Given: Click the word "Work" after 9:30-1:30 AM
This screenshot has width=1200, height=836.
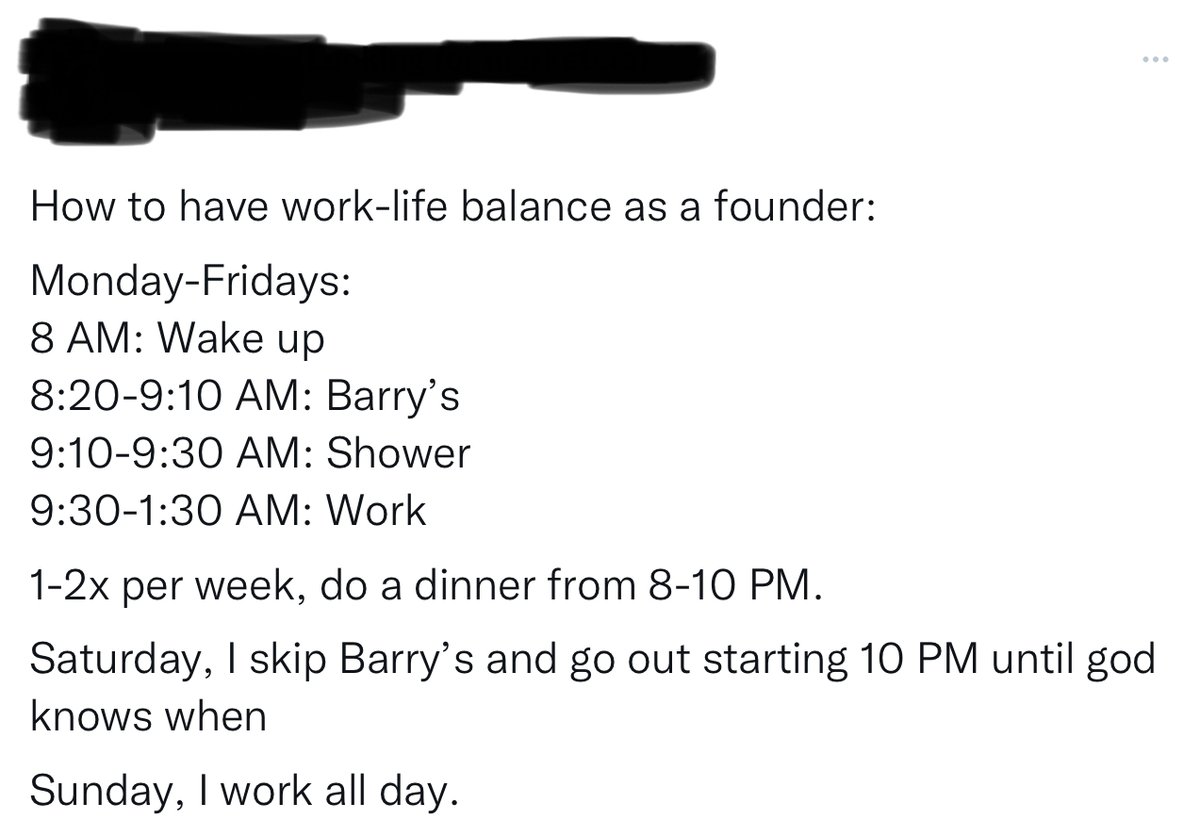Looking at the screenshot, I should pos(376,512).
